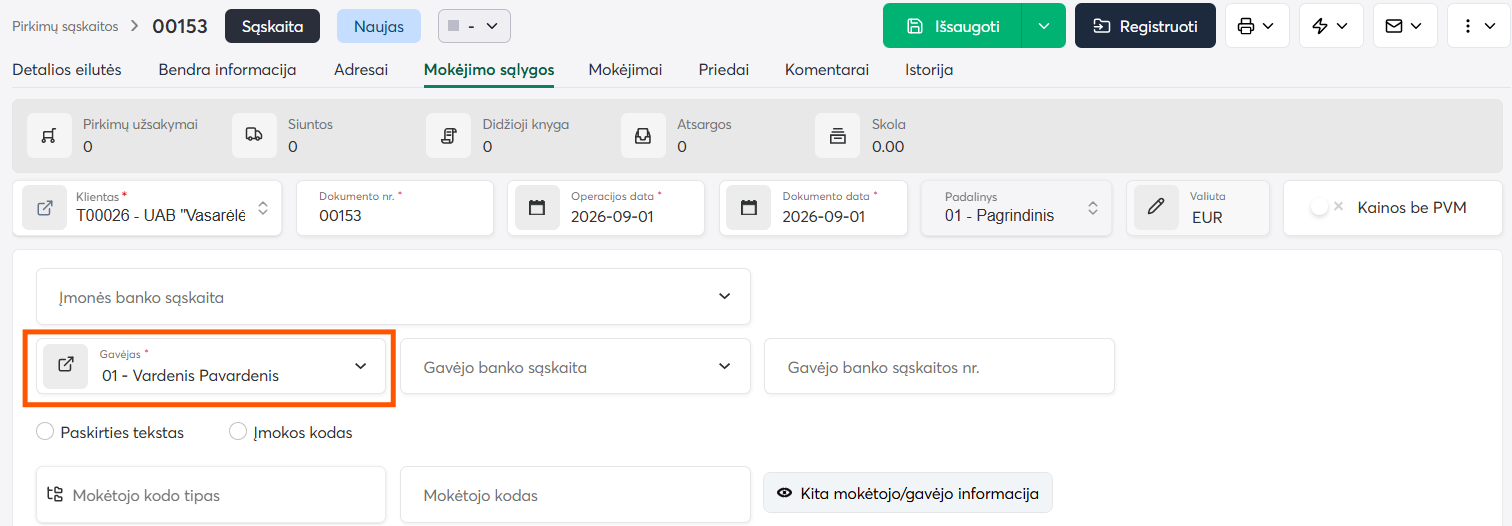Open the Adresai tab
1512x526 pixels.
point(361,70)
